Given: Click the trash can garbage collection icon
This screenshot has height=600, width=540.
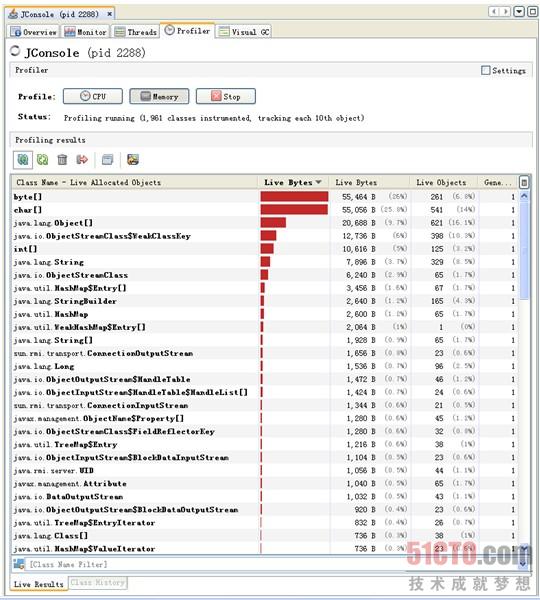Looking at the screenshot, I should click(62, 160).
